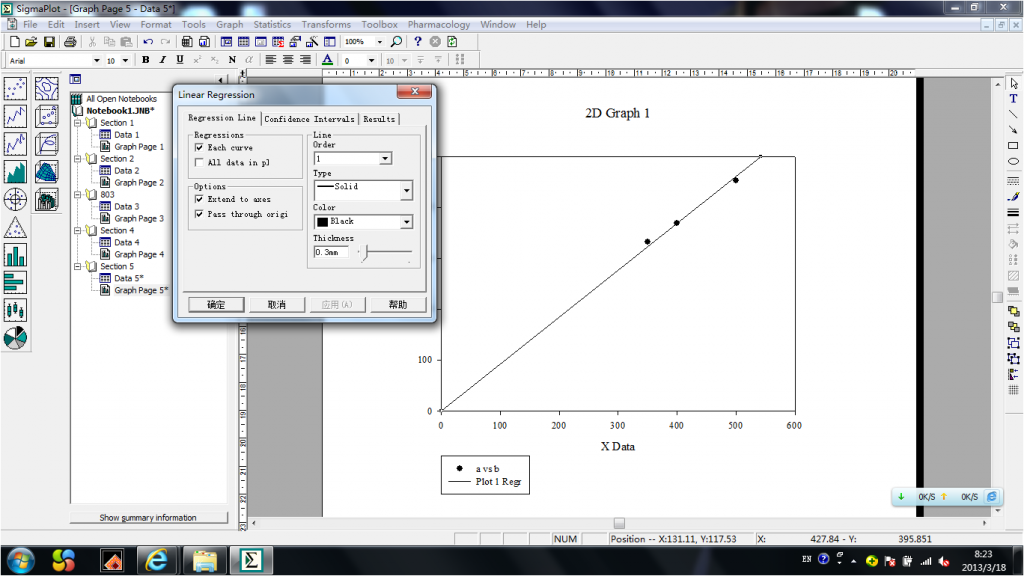Click the horizontal scrollbar thumb
Screen dimensions: 1024x576
(619, 523)
